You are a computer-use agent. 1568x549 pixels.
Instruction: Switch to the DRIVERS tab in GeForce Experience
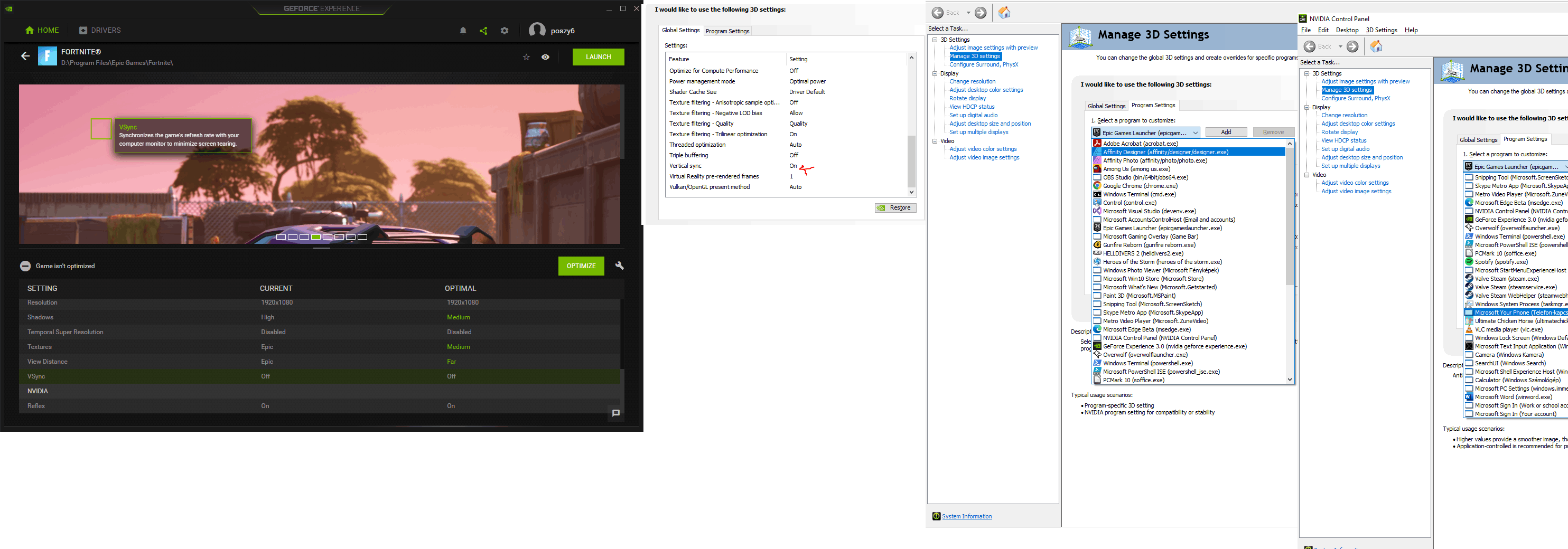point(100,31)
